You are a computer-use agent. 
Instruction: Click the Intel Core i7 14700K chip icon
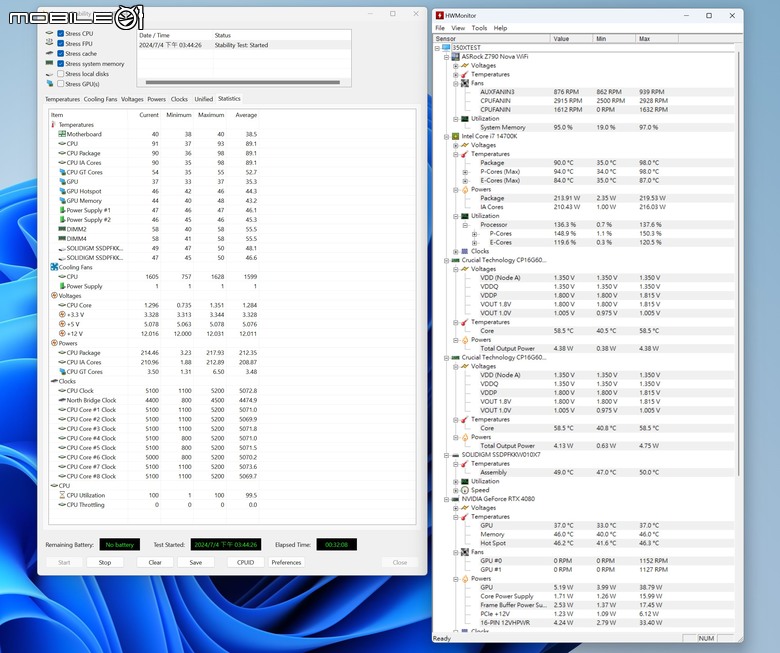[x=456, y=136]
